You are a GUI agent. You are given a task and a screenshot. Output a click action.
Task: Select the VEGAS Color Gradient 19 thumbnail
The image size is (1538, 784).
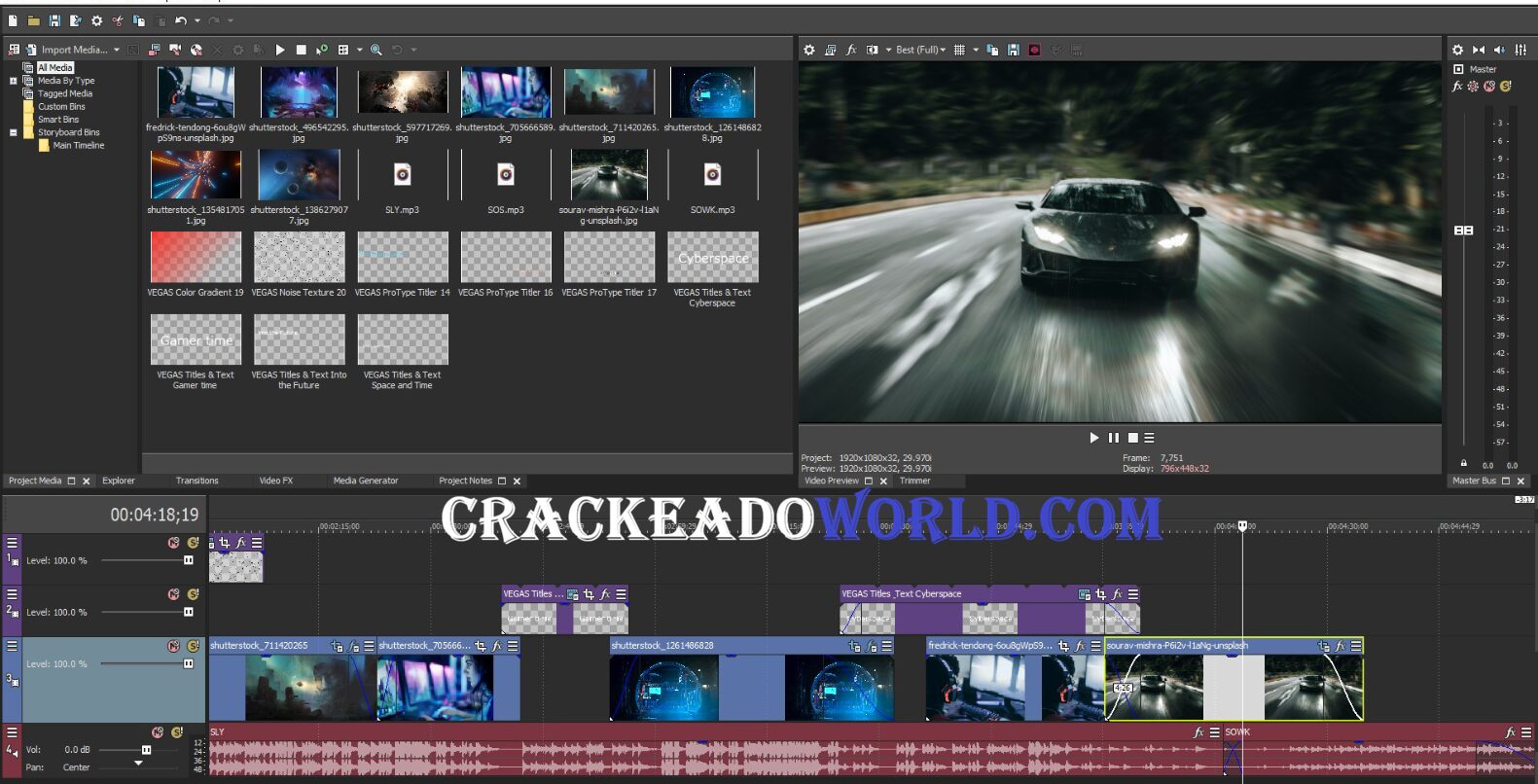(x=196, y=257)
